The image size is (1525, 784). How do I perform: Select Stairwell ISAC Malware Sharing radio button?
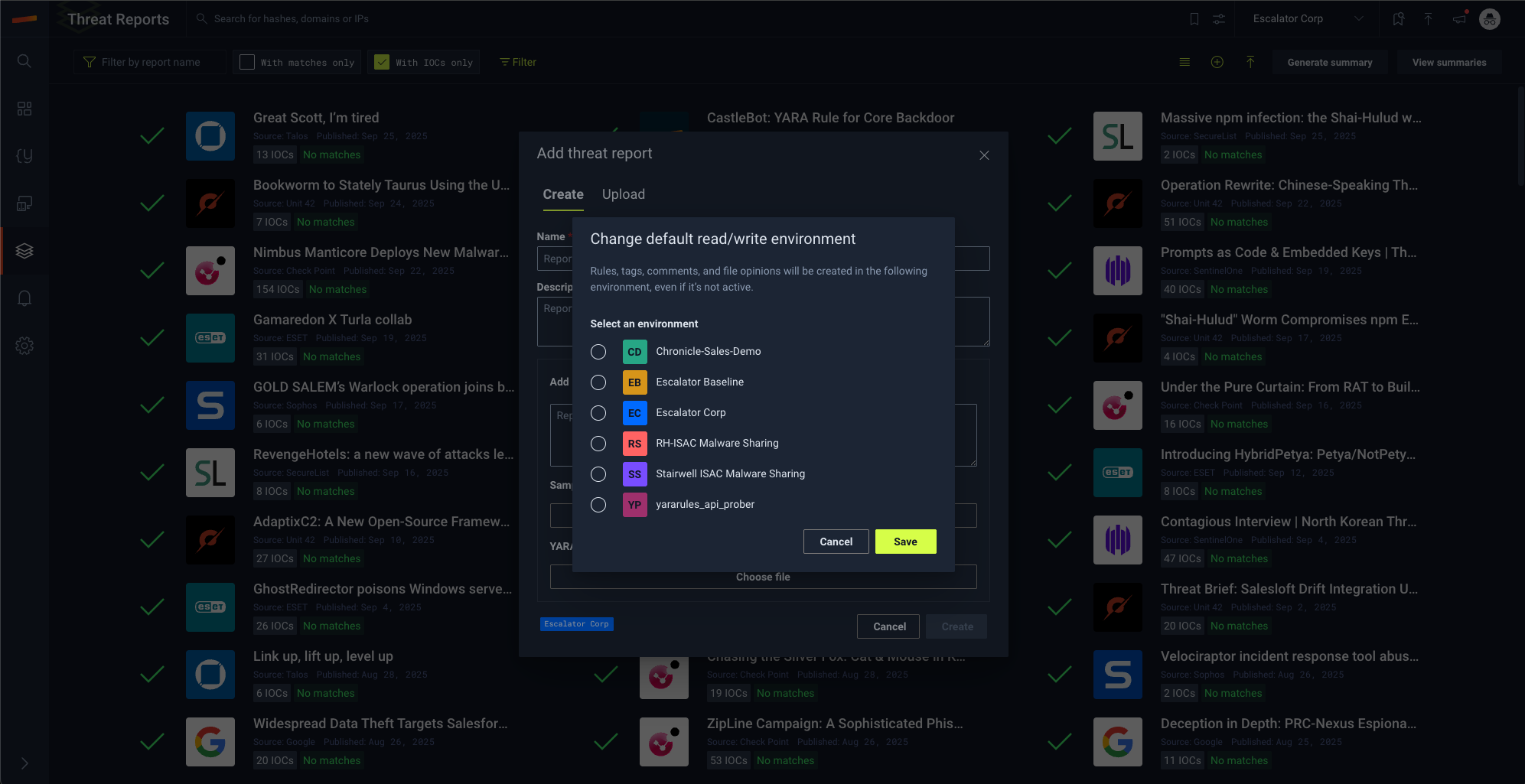point(598,474)
